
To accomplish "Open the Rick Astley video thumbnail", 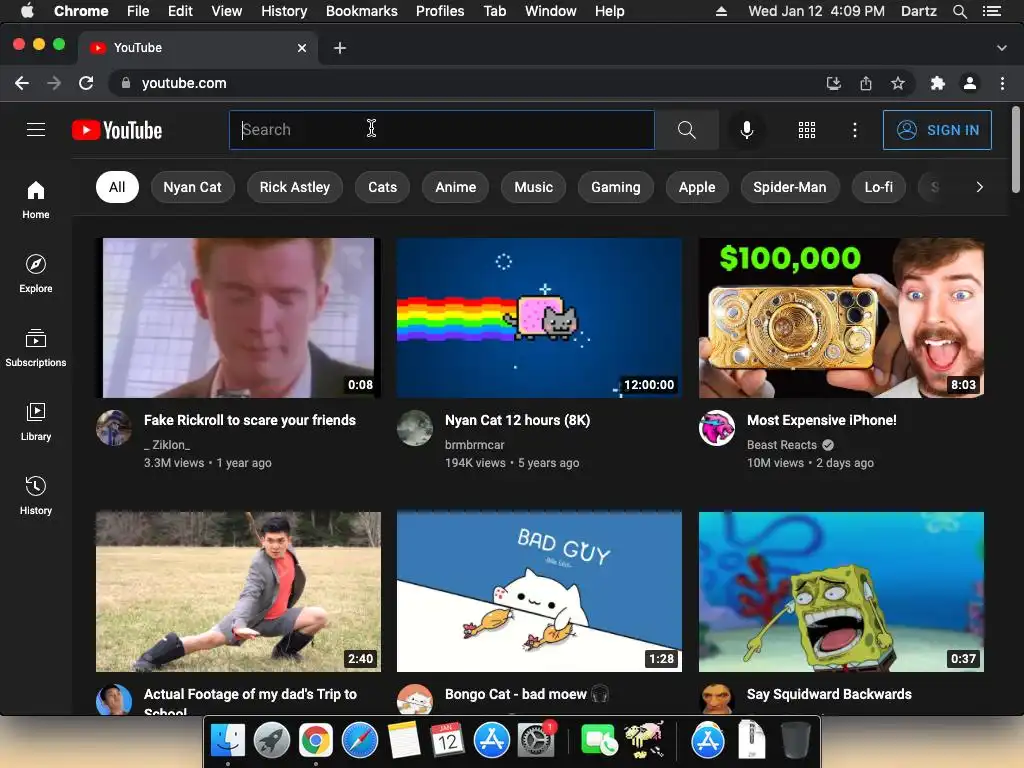I will tap(238, 317).
